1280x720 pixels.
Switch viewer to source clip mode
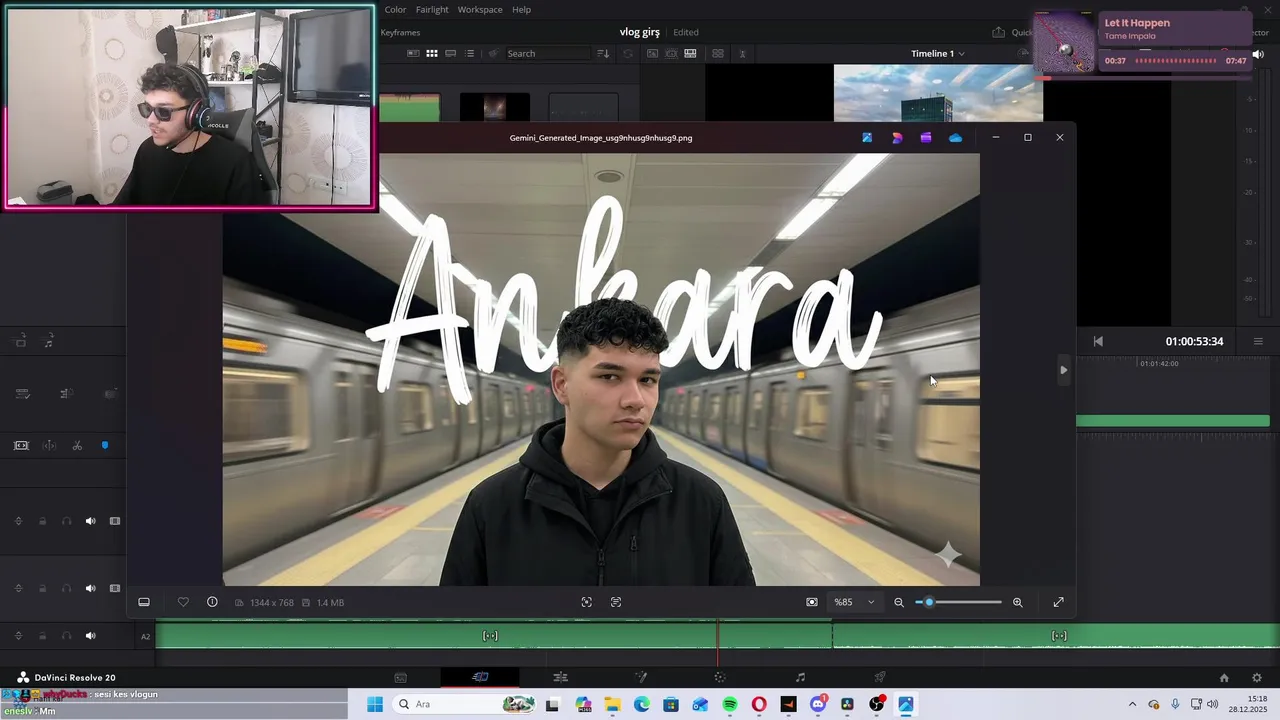652,53
